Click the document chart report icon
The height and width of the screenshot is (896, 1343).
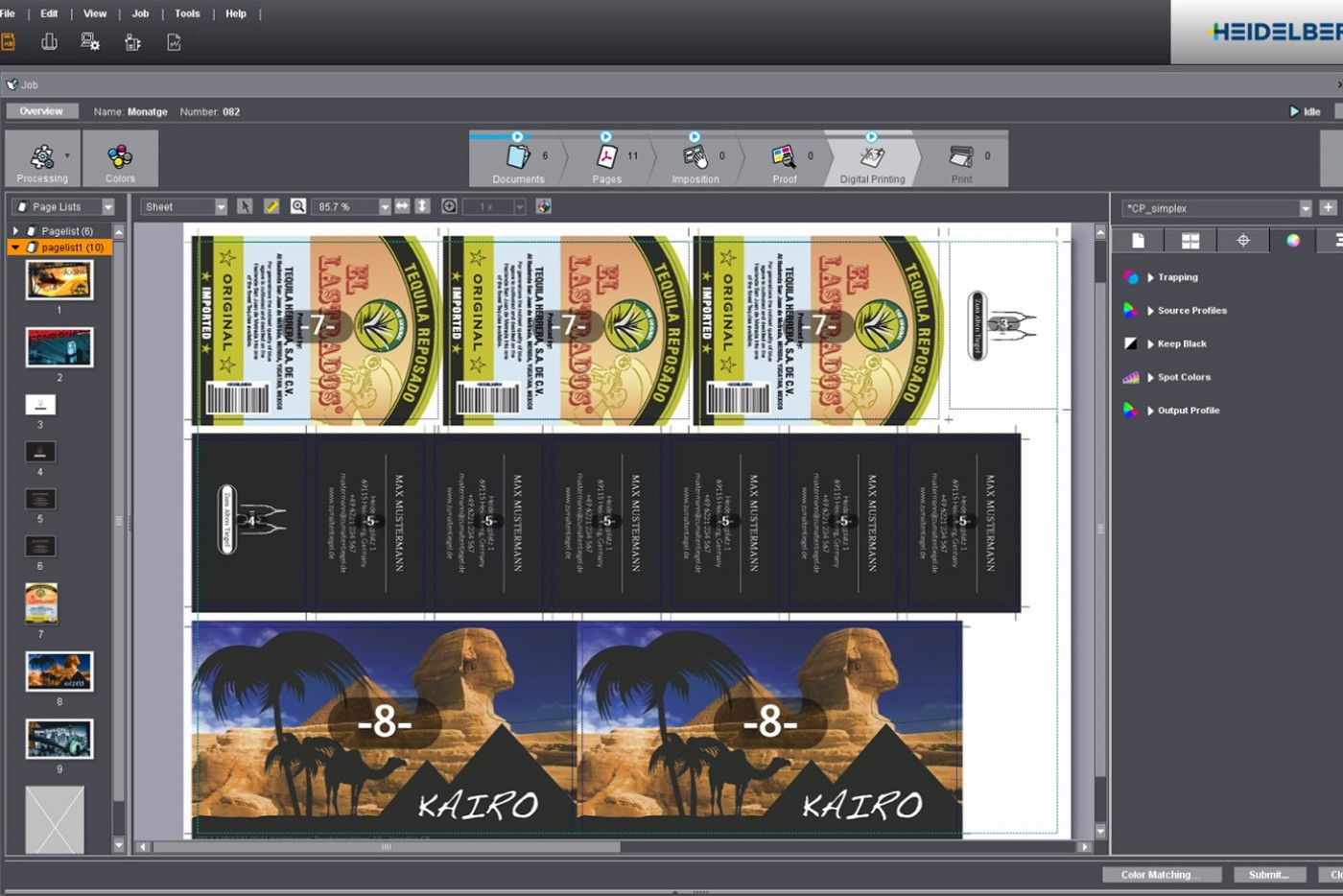click(174, 42)
